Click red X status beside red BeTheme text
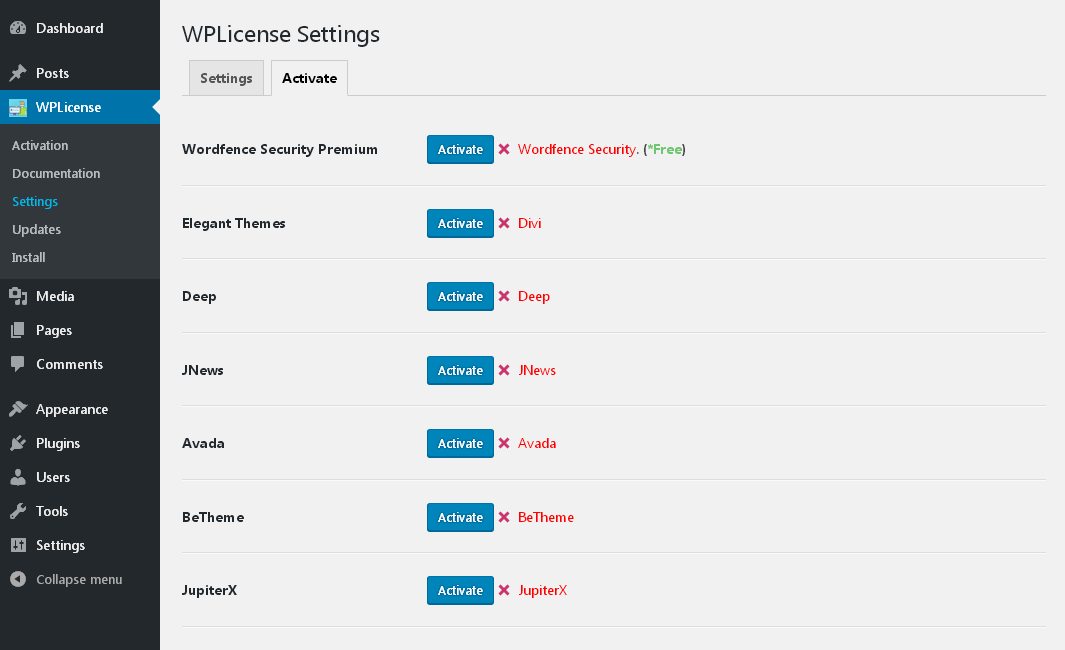1065x650 pixels. 504,517
